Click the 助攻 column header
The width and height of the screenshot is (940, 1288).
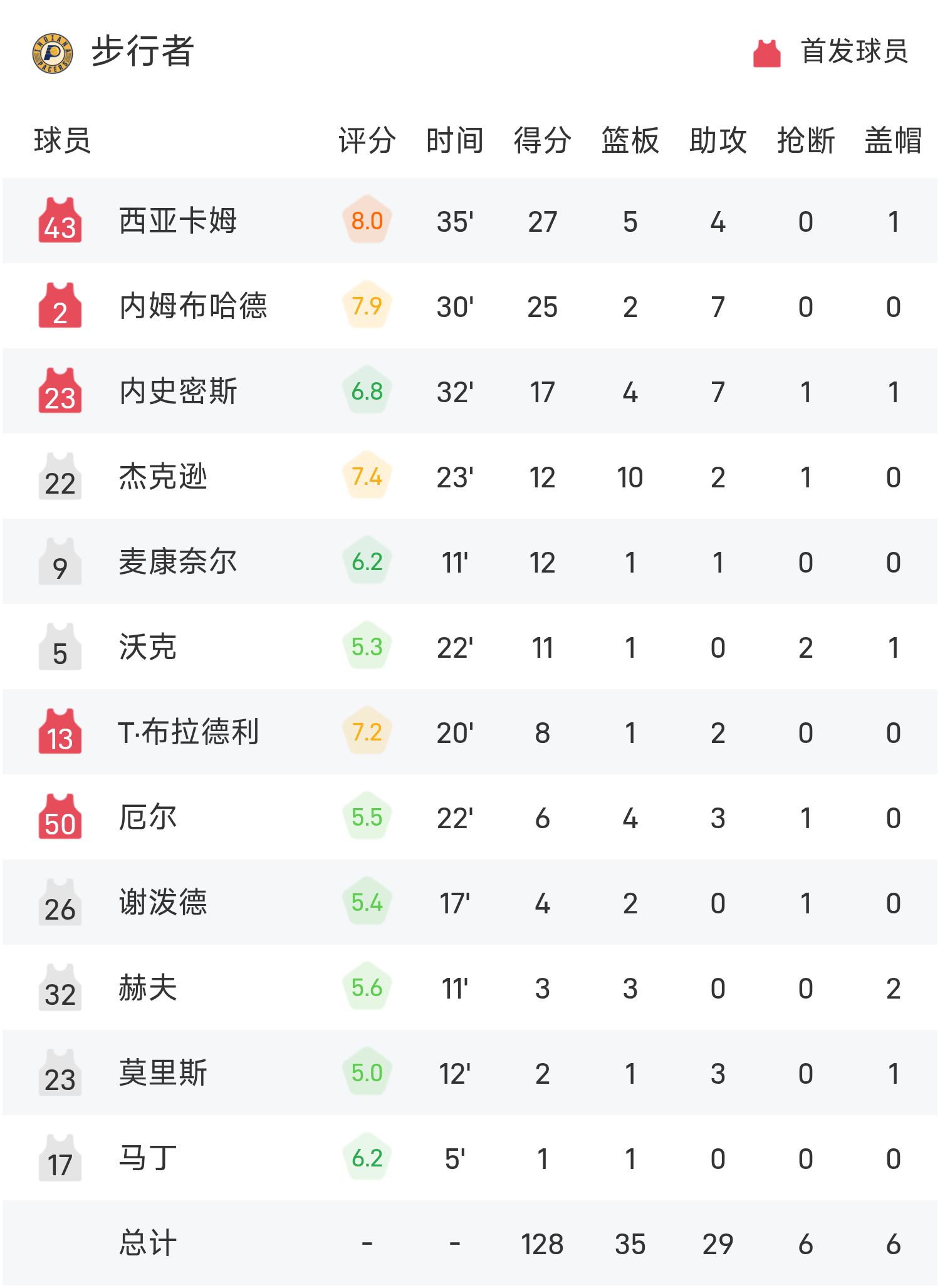[718, 140]
